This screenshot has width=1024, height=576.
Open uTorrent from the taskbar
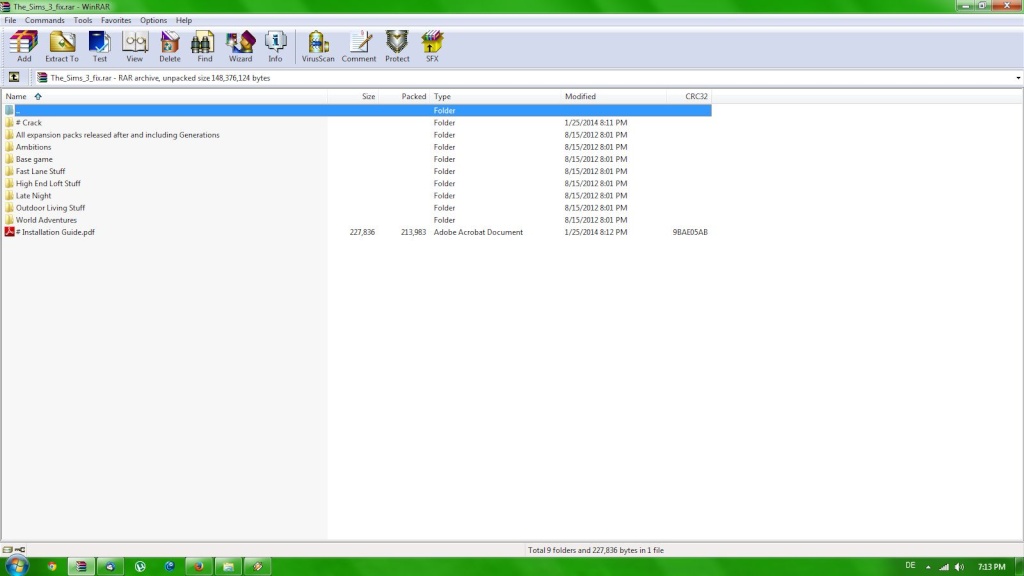click(140, 566)
